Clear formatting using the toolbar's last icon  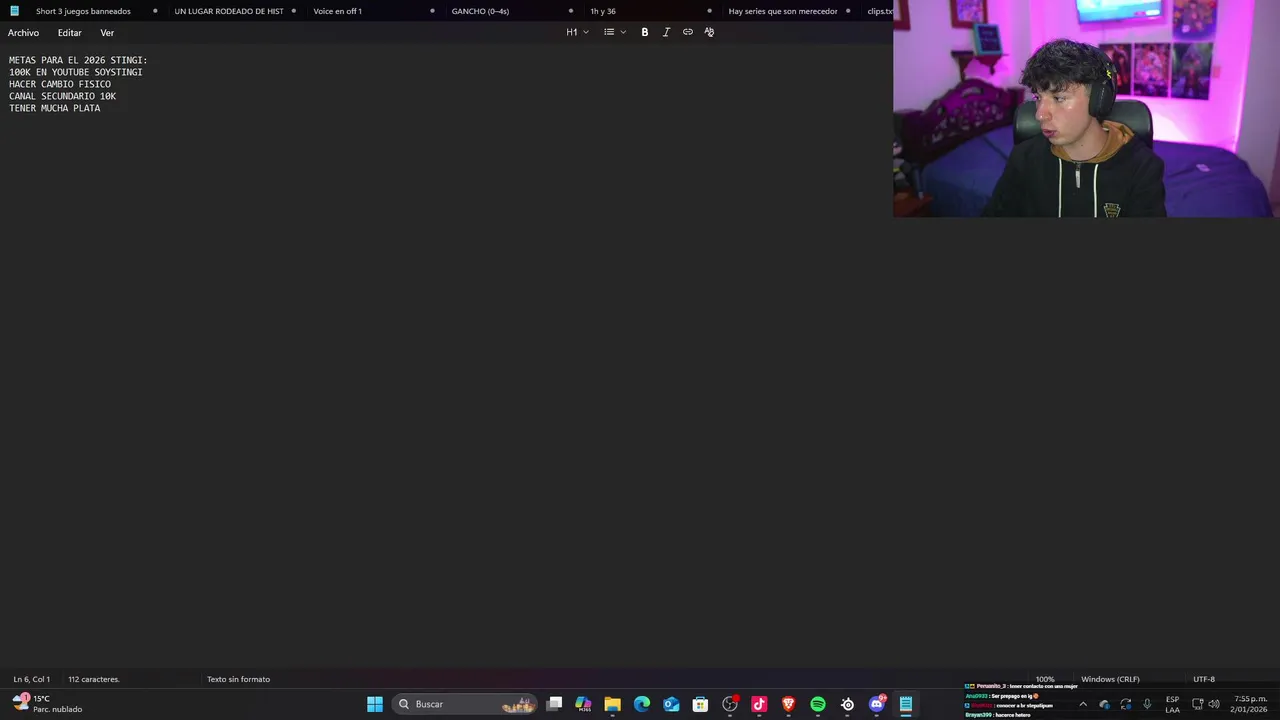[709, 32]
